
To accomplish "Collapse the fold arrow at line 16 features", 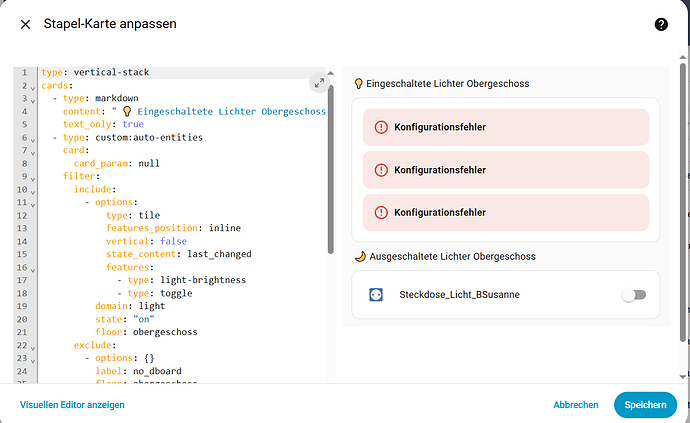I will (x=33, y=269).
